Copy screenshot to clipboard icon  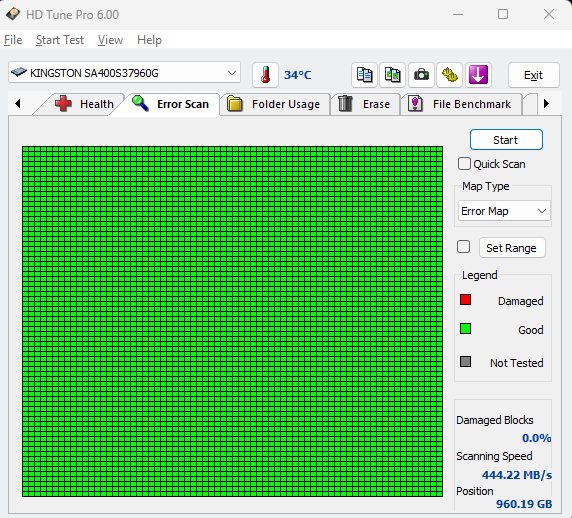393,75
